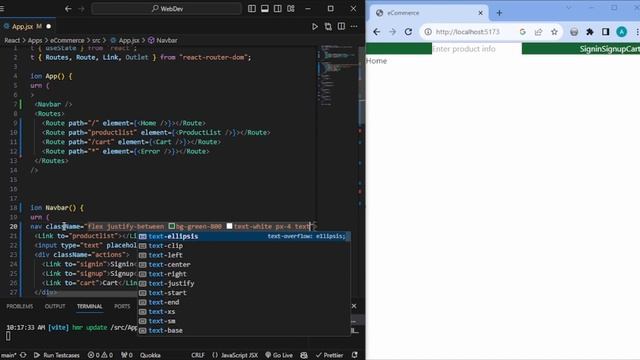Go forward in VS Code editor history
This screenshot has width=640, height=360.
tap(81, 9)
